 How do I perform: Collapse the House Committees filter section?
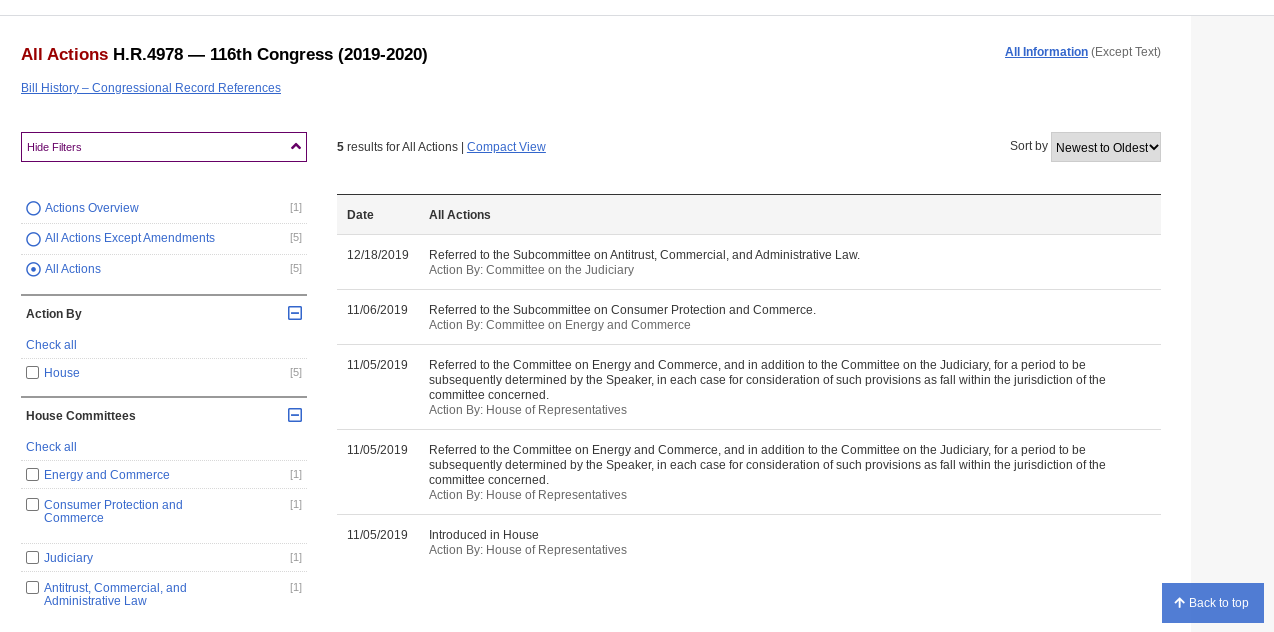tap(295, 415)
